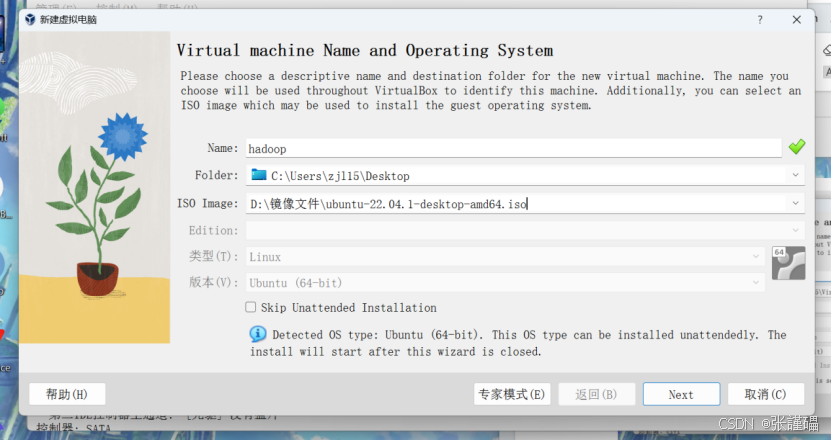
Task: Enable the Skip Unattended Installation checkbox
Action: click(x=251, y=307)
